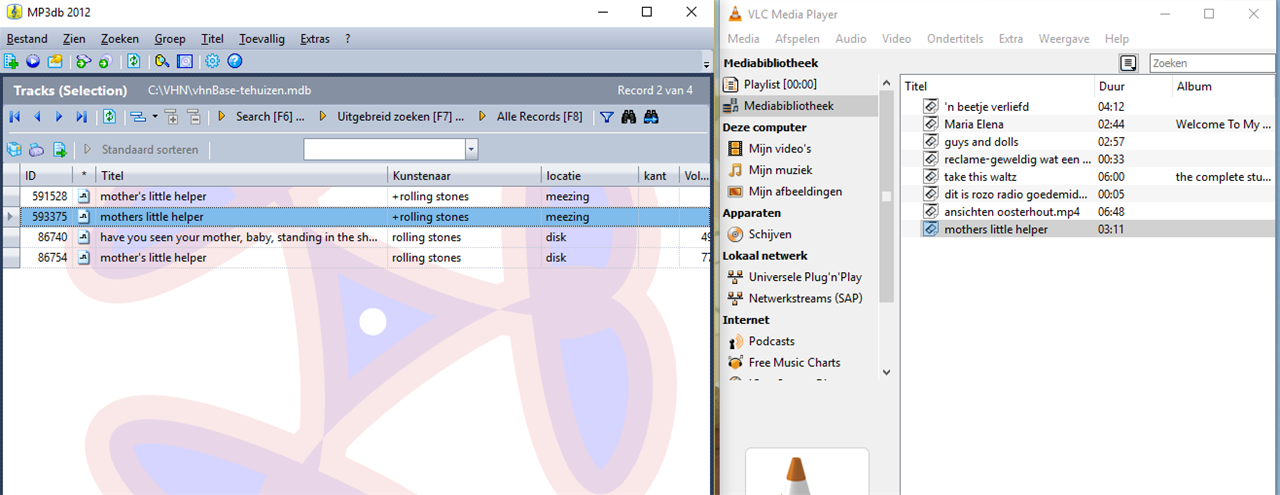1280x495 pixels.
Task: Toggle VLC playlist view icon beside search box
Action: 1128,63
